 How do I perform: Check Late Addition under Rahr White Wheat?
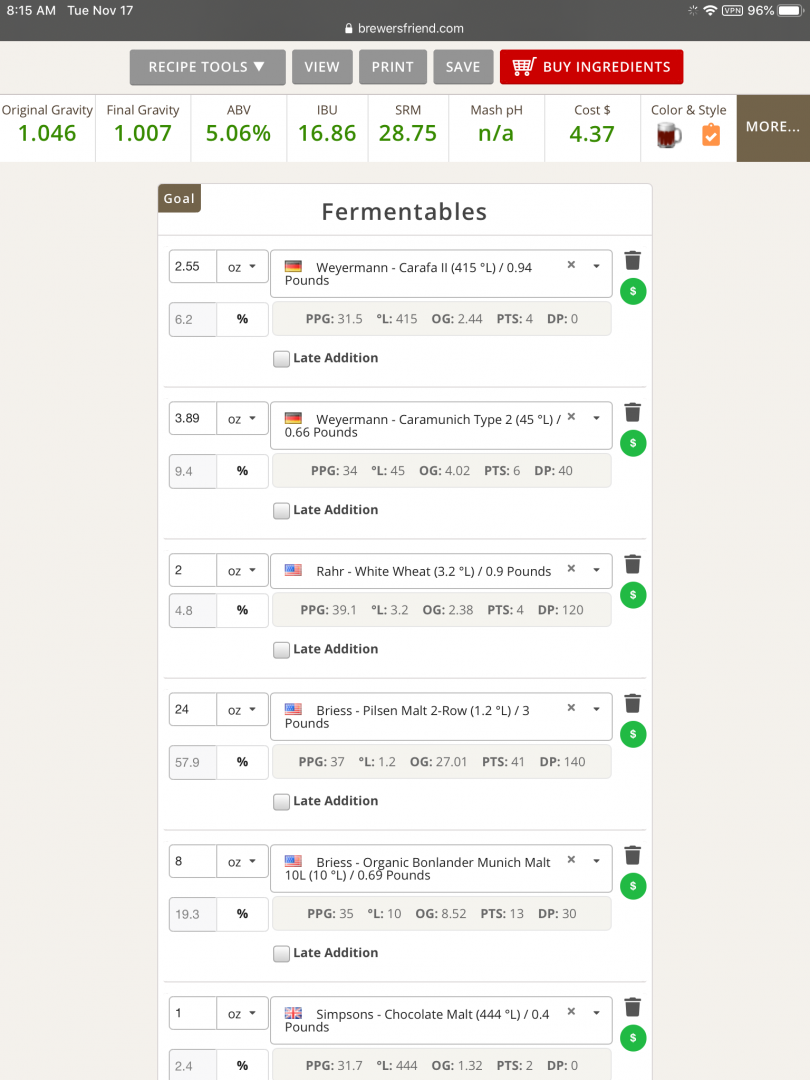281,650
